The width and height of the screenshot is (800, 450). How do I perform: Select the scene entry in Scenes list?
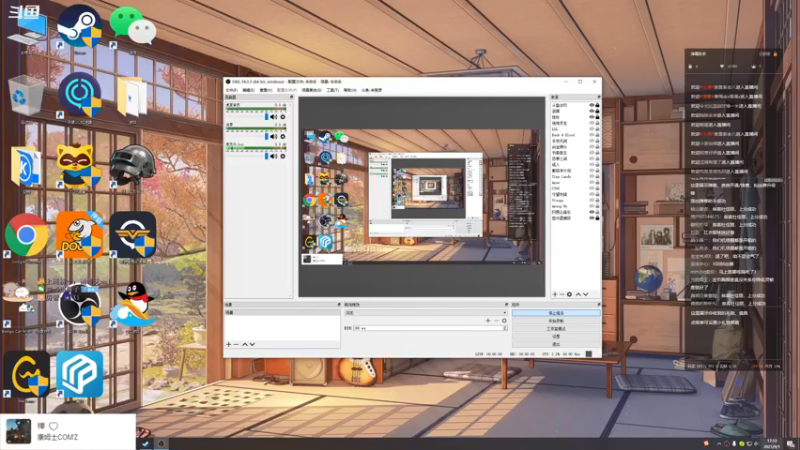282,312
